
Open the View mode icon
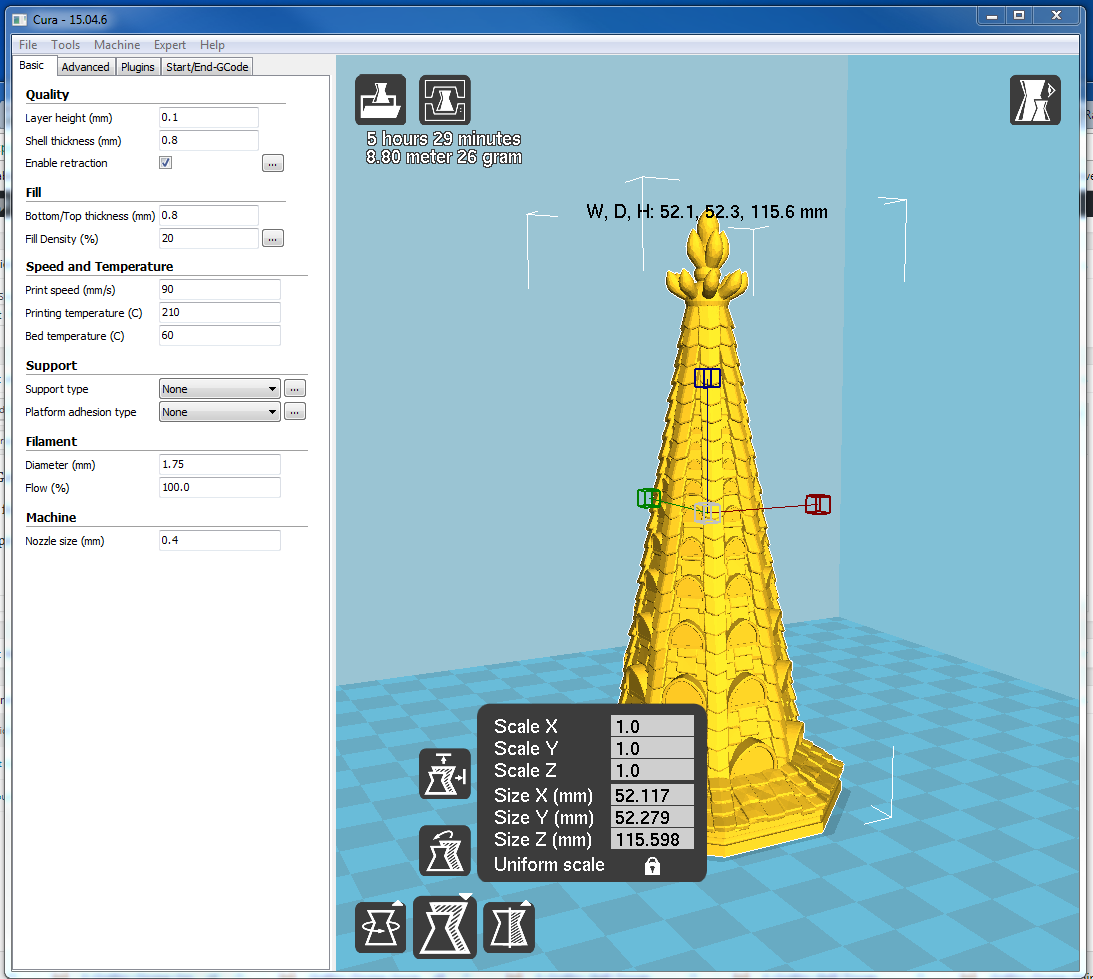pos(1035,100)
